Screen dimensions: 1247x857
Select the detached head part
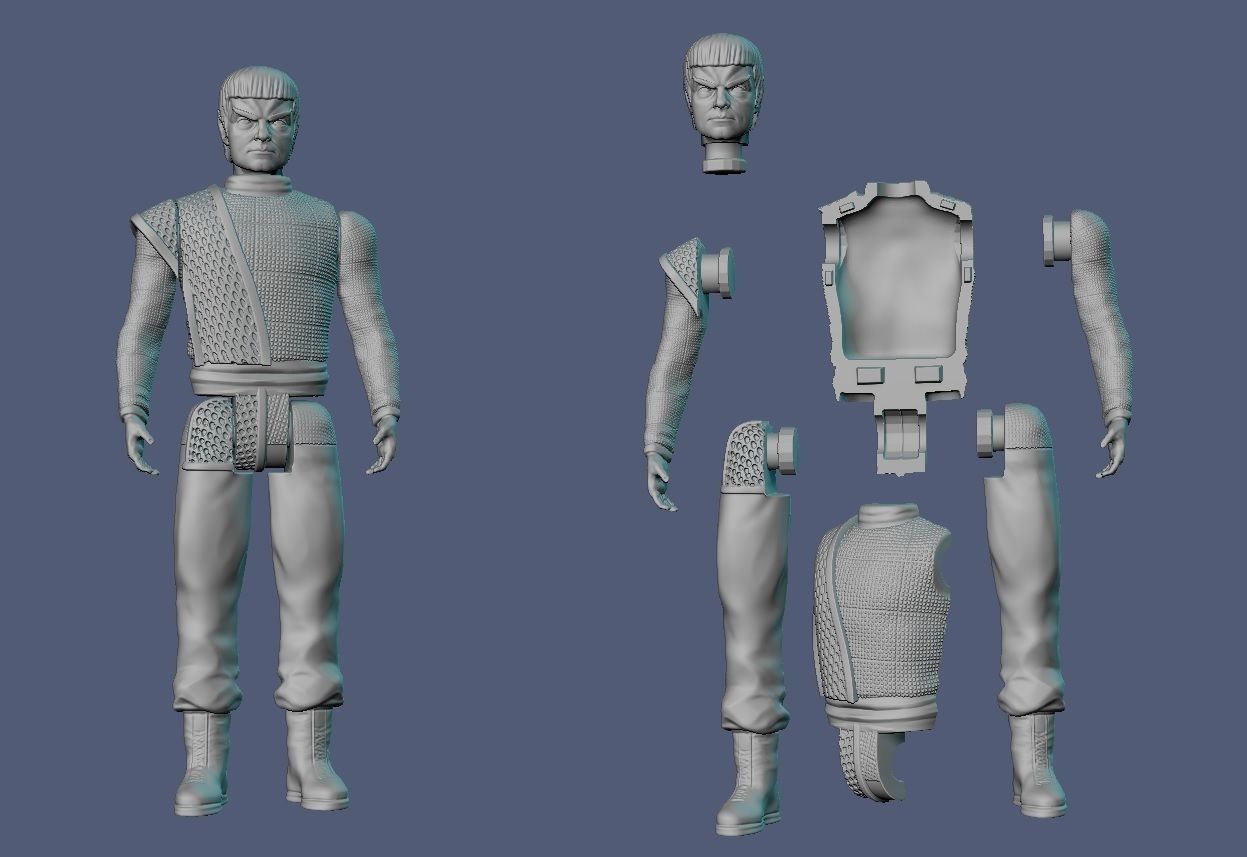(x=724, y=104)
